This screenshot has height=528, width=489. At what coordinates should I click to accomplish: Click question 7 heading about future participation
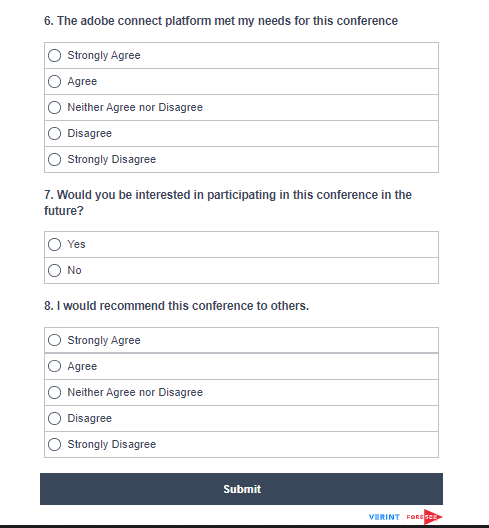(x=228, y=203)
